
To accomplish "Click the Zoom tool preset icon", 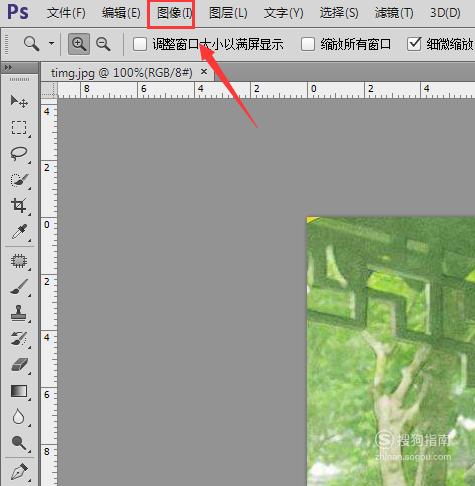I will [32, 44].
